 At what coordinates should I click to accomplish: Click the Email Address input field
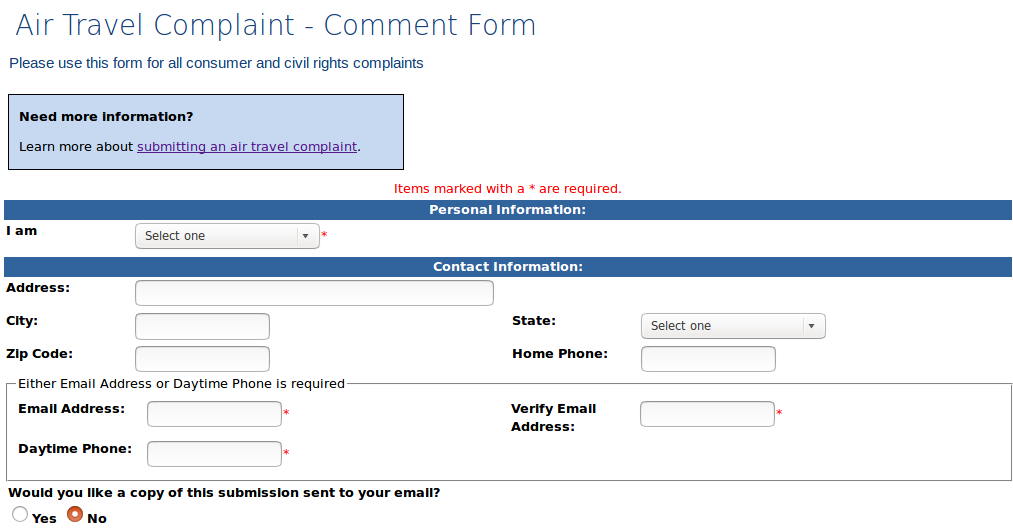(x=214, y=414)
